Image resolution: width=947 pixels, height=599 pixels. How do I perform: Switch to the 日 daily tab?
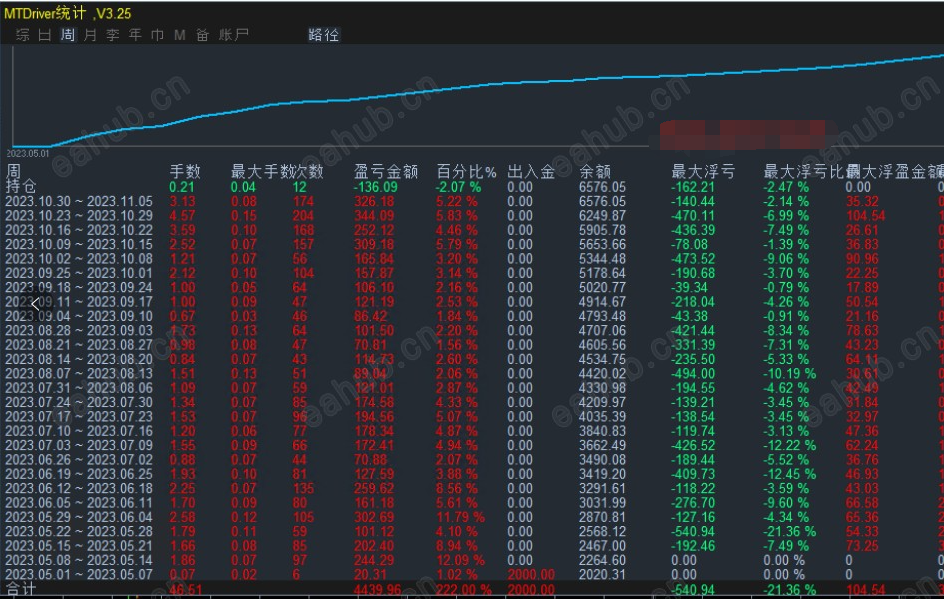tap(45, 34)
